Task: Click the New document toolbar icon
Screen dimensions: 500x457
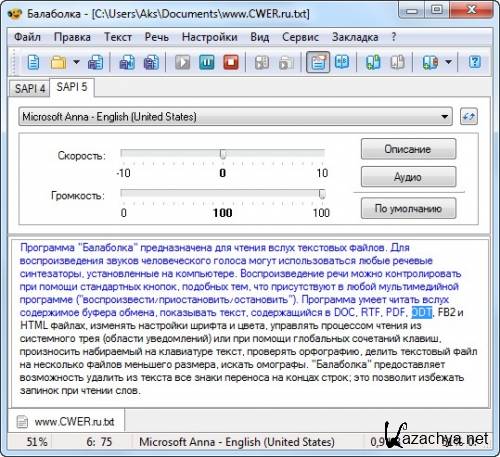Action: [x=33, y=62]
